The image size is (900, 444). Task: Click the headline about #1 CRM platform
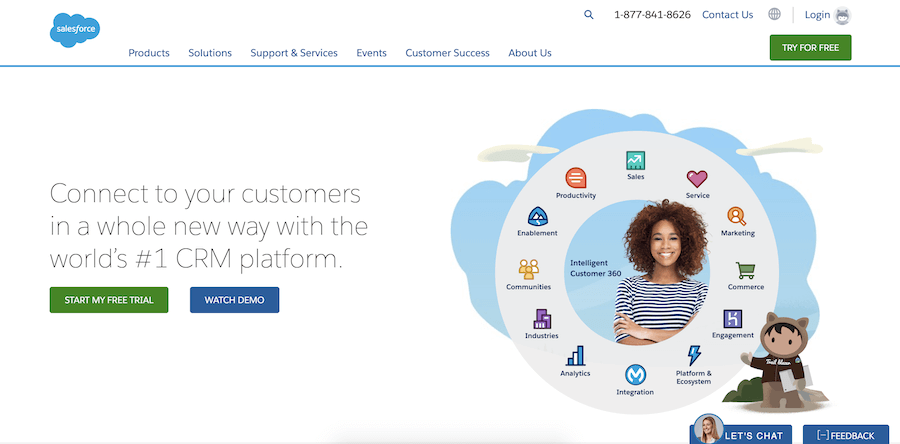[209, 227]
